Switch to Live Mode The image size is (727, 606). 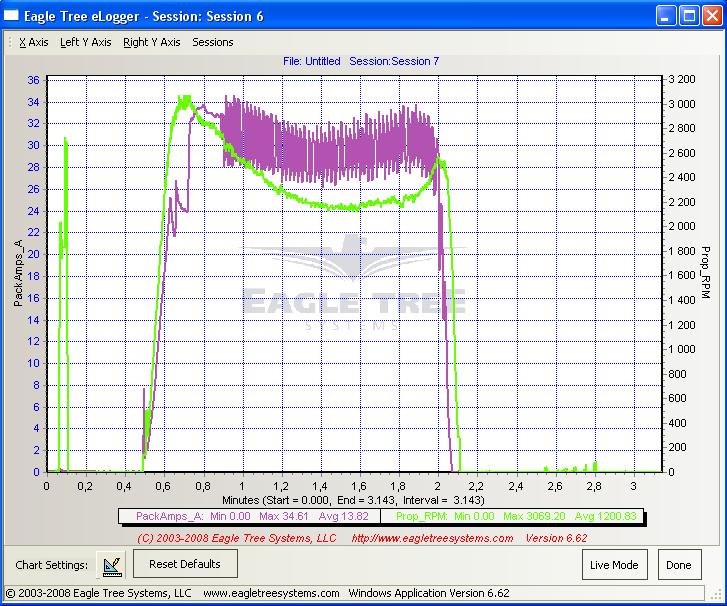pos(615,565)
